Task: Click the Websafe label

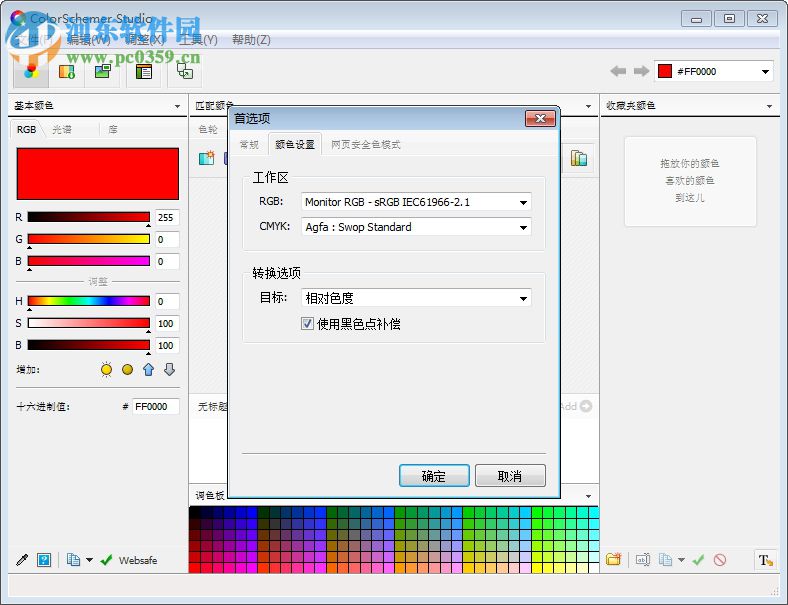Action: click(x=138, y=560)
